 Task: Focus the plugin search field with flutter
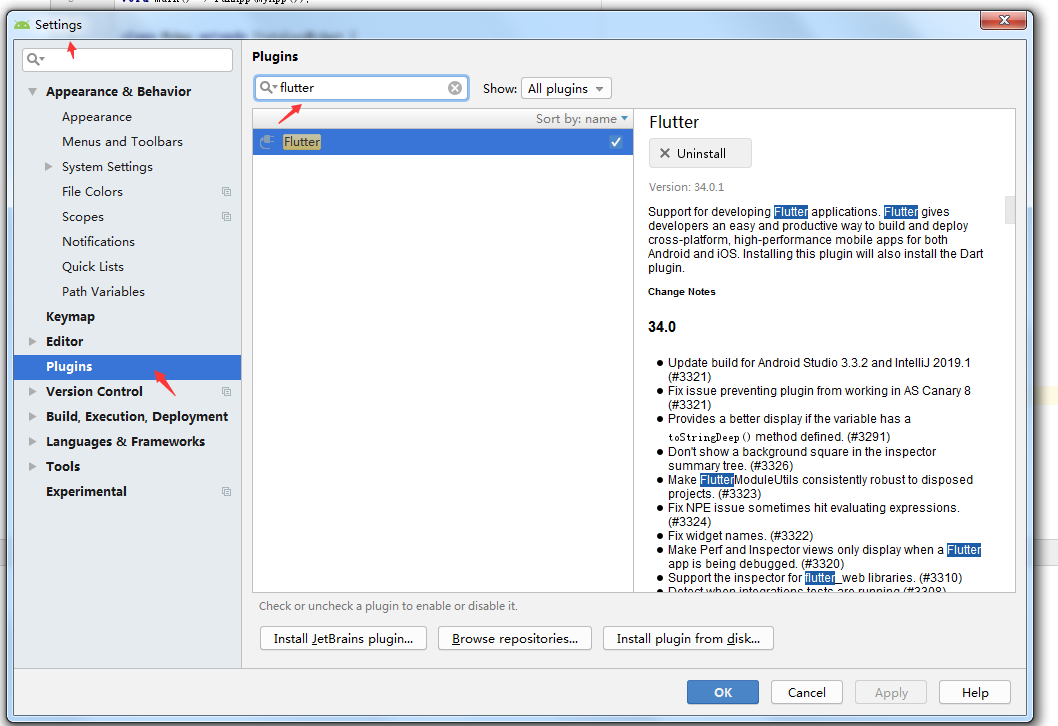coord(361,88)
